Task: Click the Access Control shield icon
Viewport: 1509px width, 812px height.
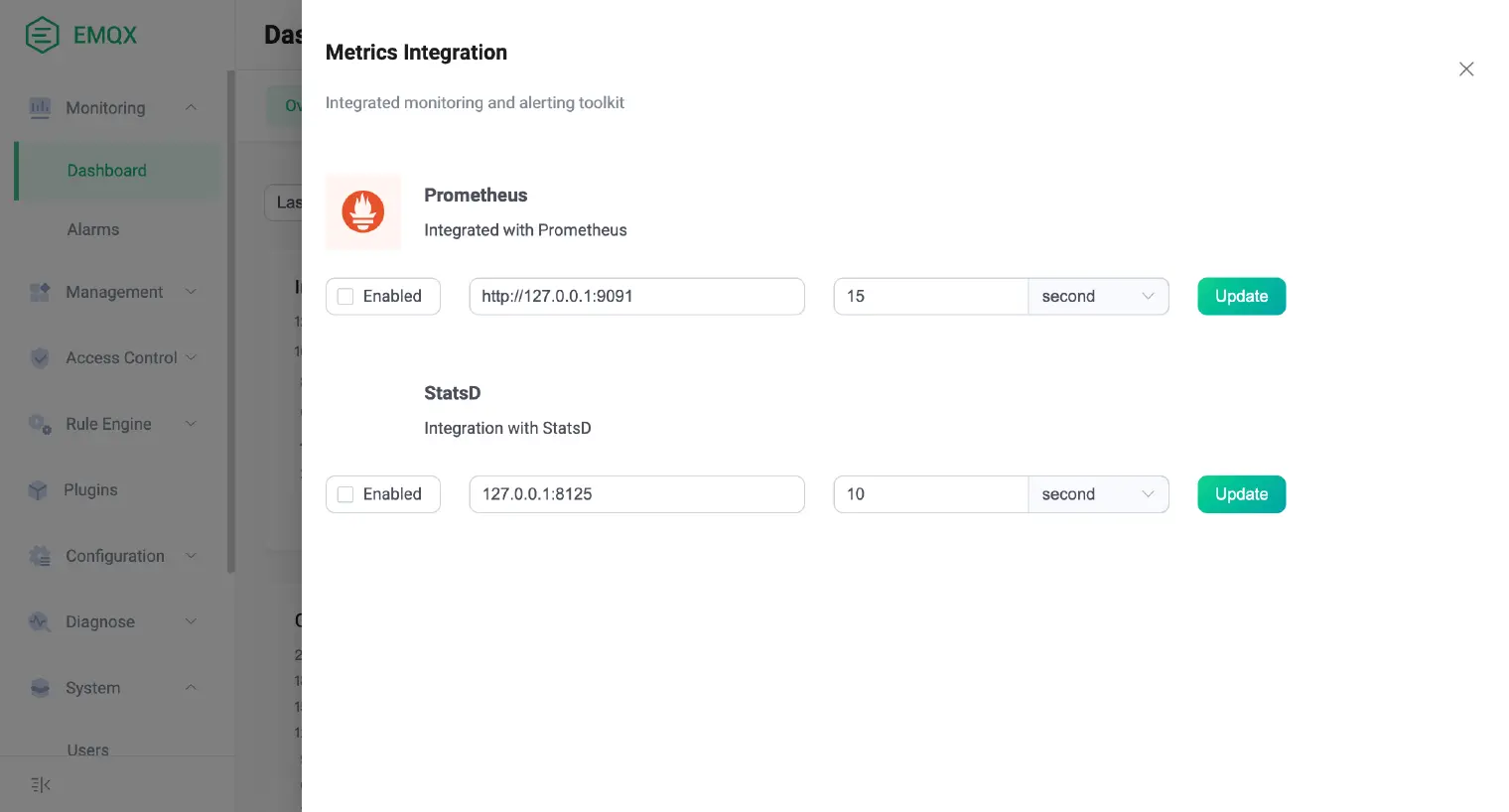Action: tap(40, 357)
